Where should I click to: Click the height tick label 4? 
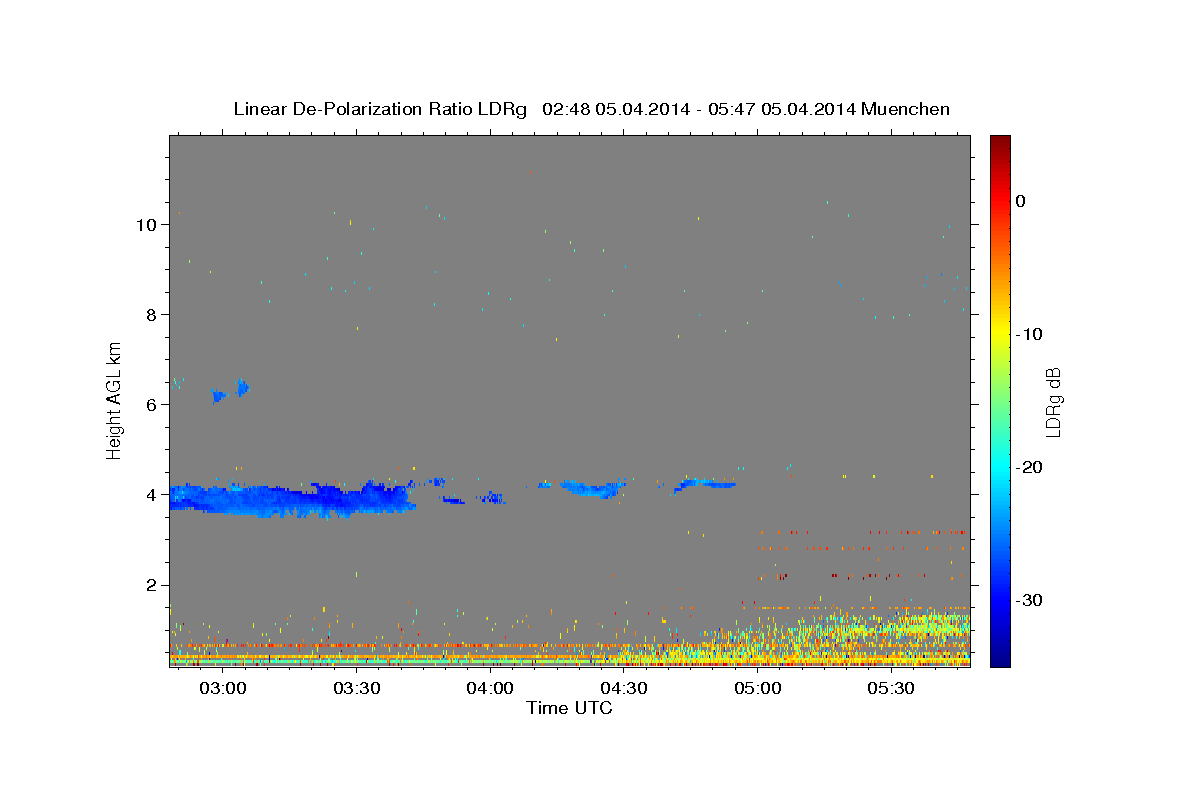[152, 495]
